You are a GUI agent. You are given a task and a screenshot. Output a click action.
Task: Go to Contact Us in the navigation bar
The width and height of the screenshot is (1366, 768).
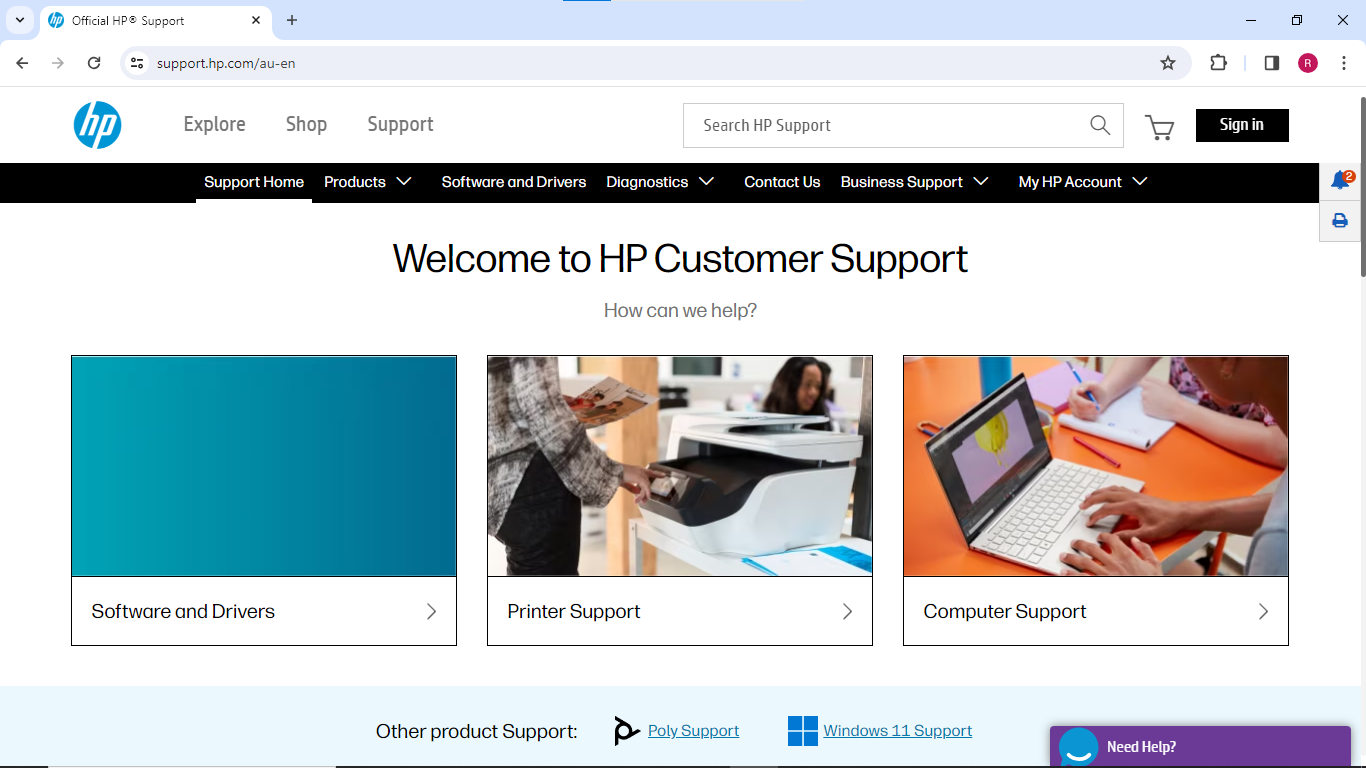click(x=782, y=182)
